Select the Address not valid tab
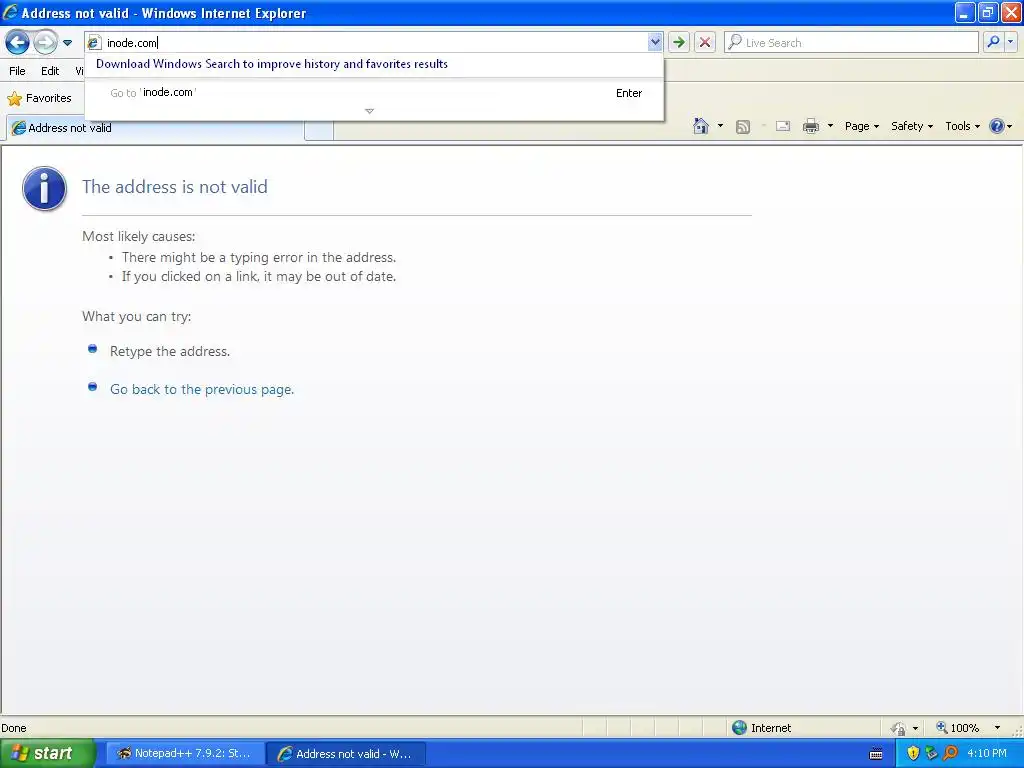The width and height of the screenshot is (1024, 768). coord(155,128)
